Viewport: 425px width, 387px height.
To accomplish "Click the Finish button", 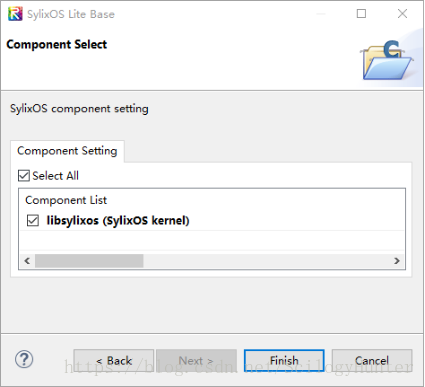I will pyautogui.click(x=284, y=360).
